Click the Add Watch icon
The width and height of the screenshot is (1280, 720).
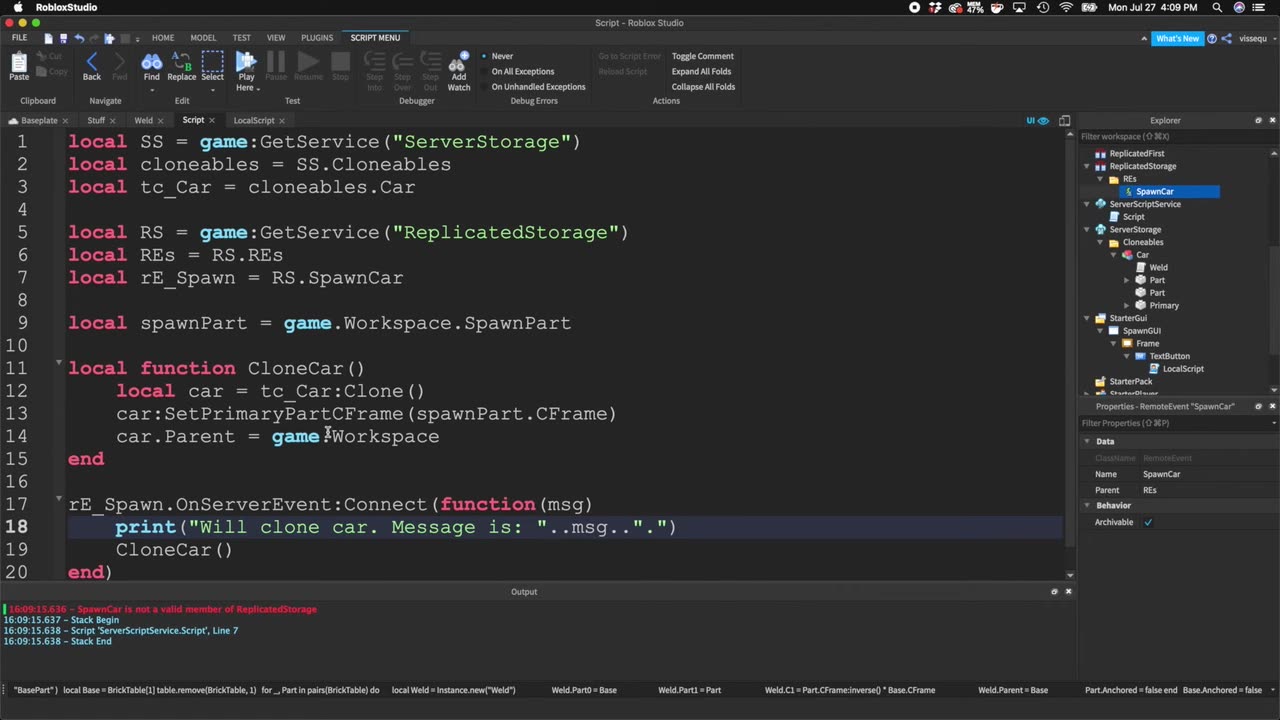[x=459, y=62]
